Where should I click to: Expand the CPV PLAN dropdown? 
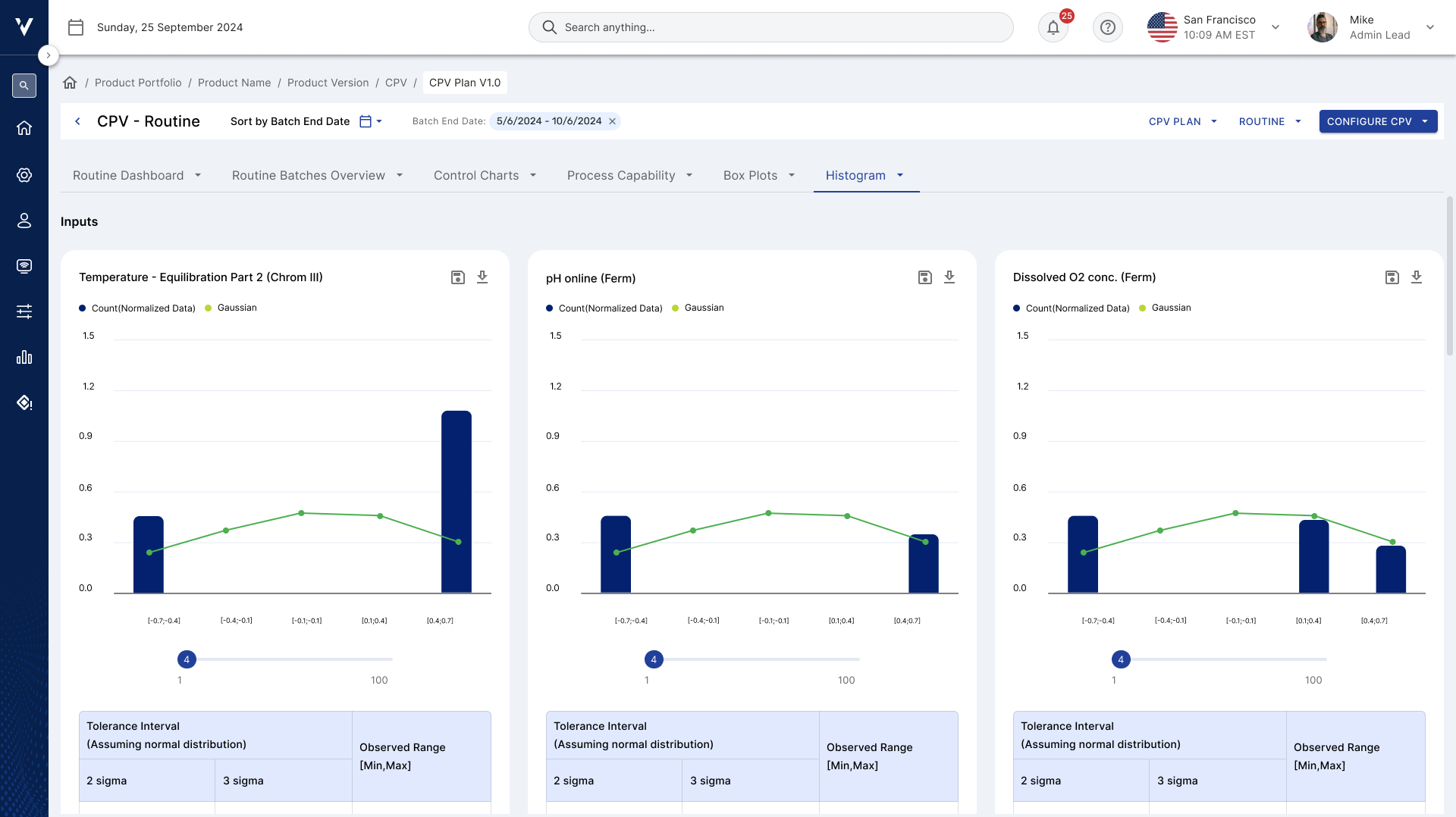click(x=1182, y=121)
